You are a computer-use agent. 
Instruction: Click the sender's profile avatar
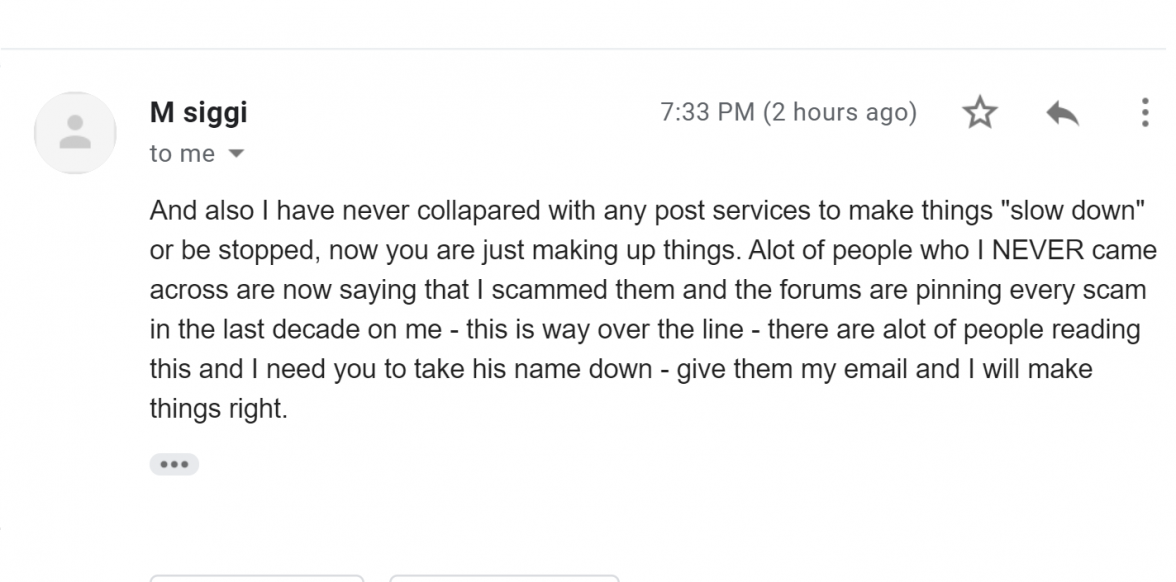pyautogui.click(x=76, y=133)
